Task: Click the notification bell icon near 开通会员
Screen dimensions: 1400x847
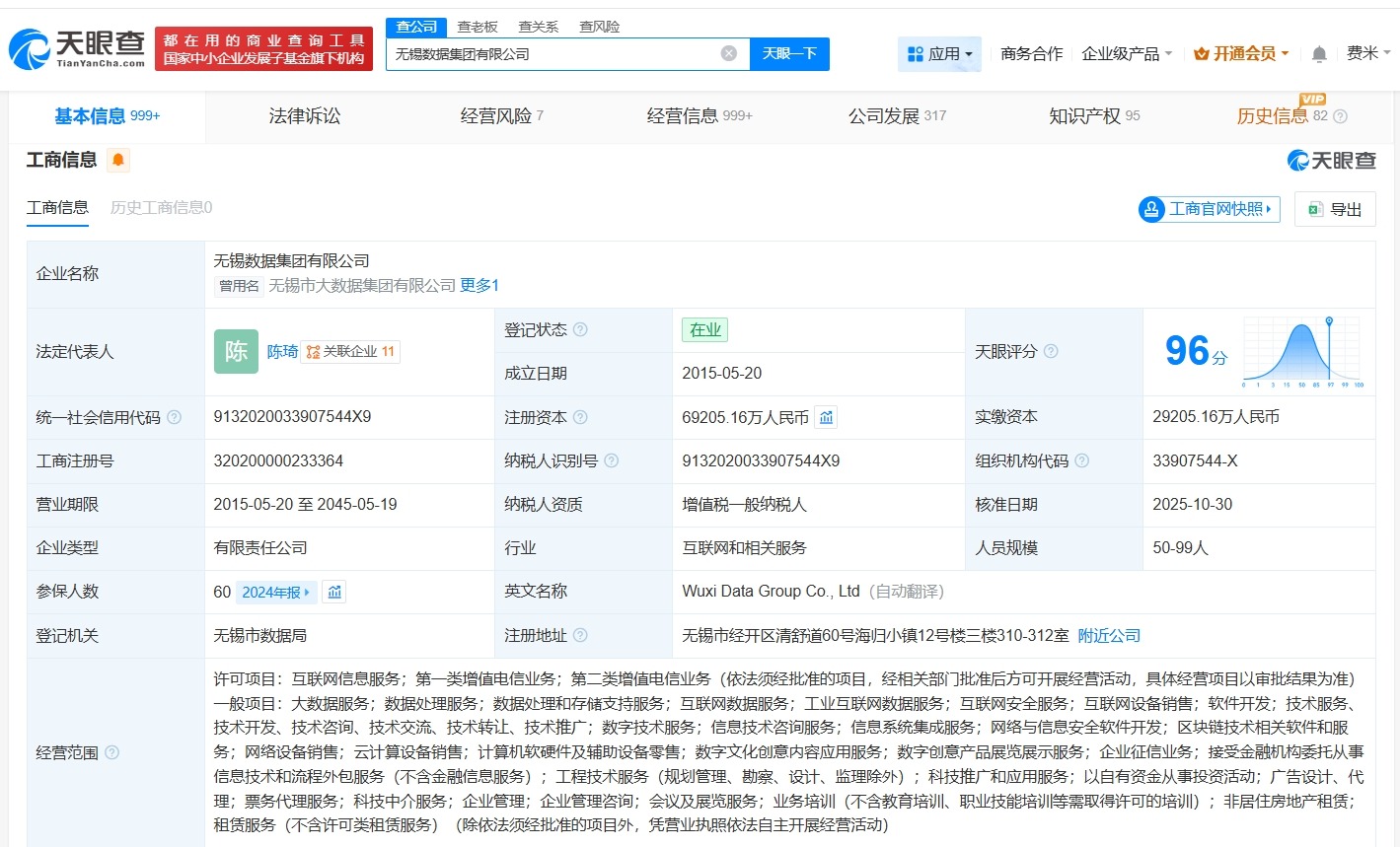Action: tap(1319, 54)
